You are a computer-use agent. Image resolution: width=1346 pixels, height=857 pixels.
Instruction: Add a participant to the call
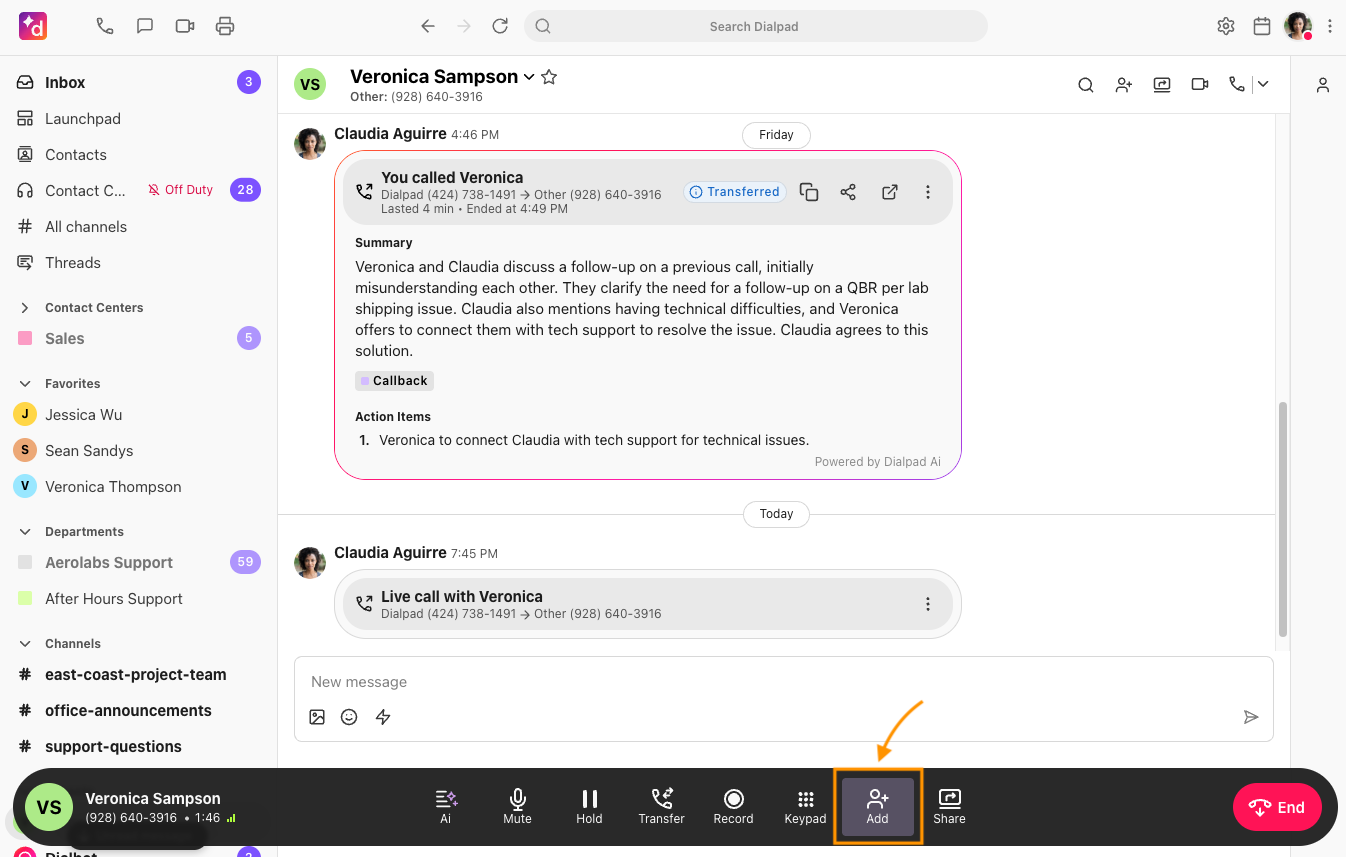pyautogui.click(x=877, y=807)
